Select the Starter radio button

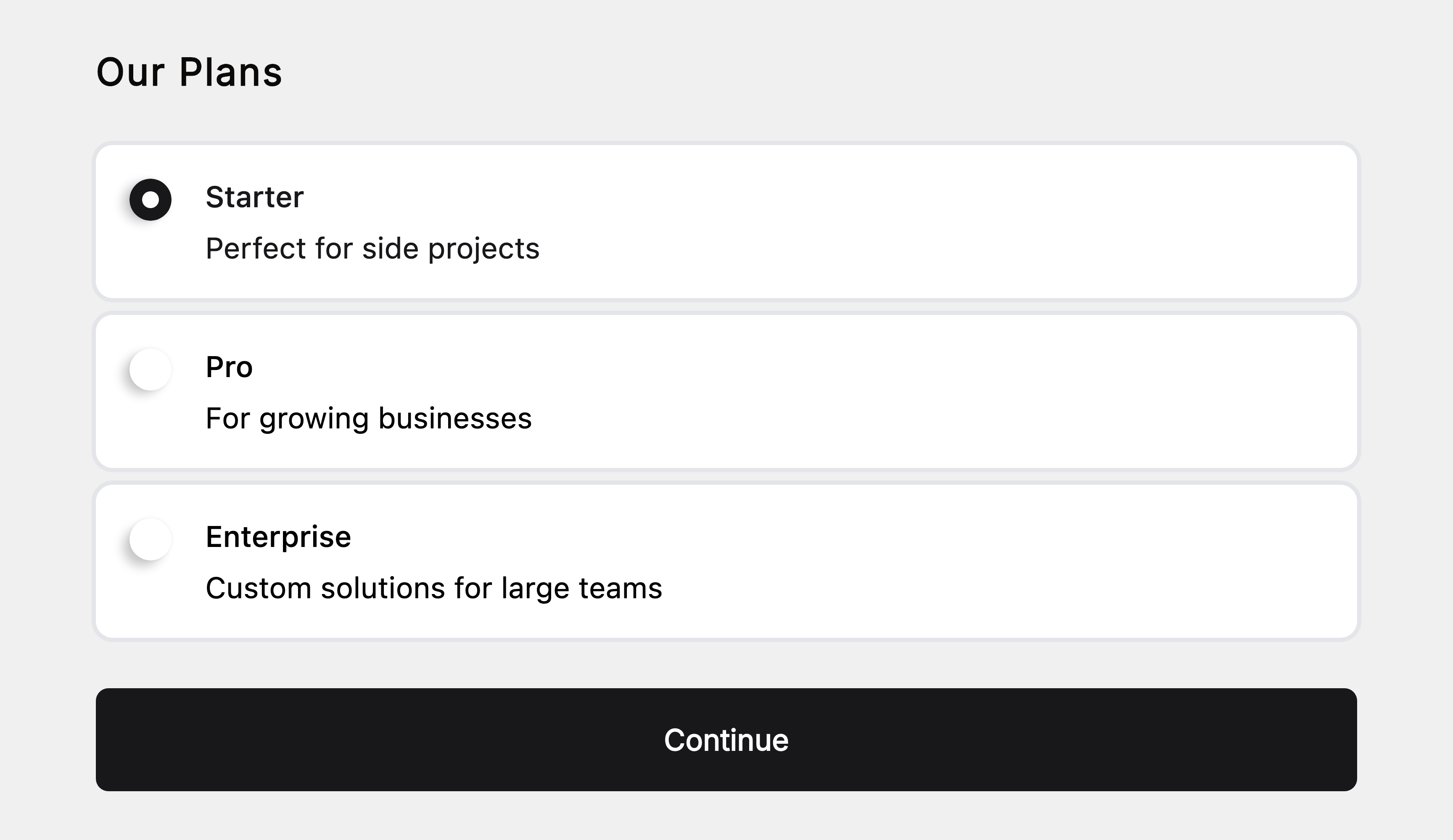click(151, 200)
